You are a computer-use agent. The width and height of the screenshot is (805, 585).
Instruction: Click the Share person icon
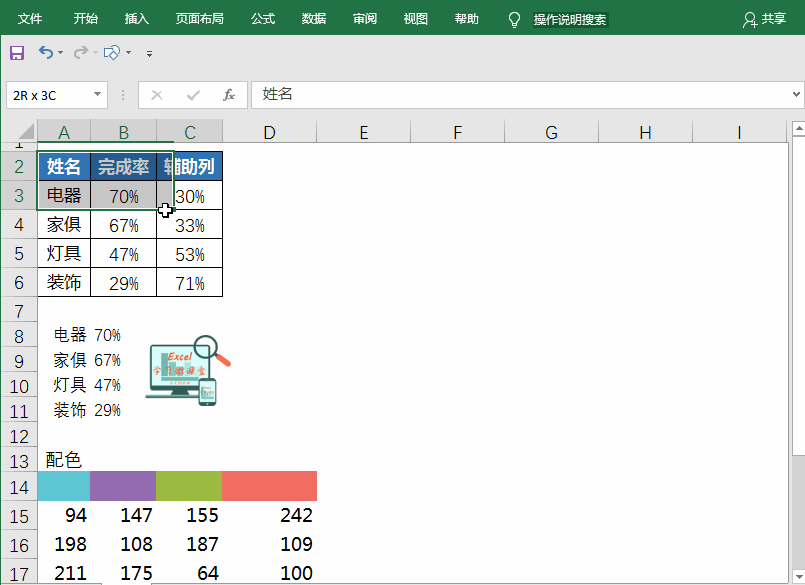pos(750,20)
